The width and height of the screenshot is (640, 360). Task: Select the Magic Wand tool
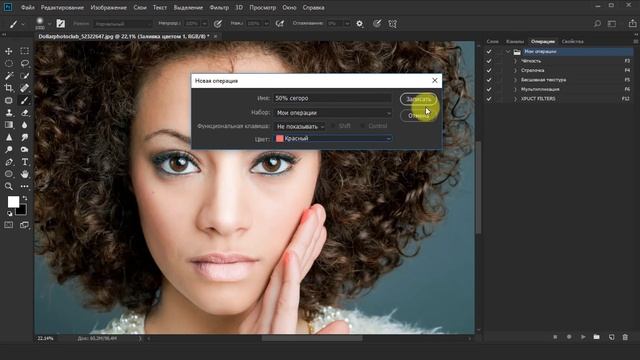click(x=9, y=76)
